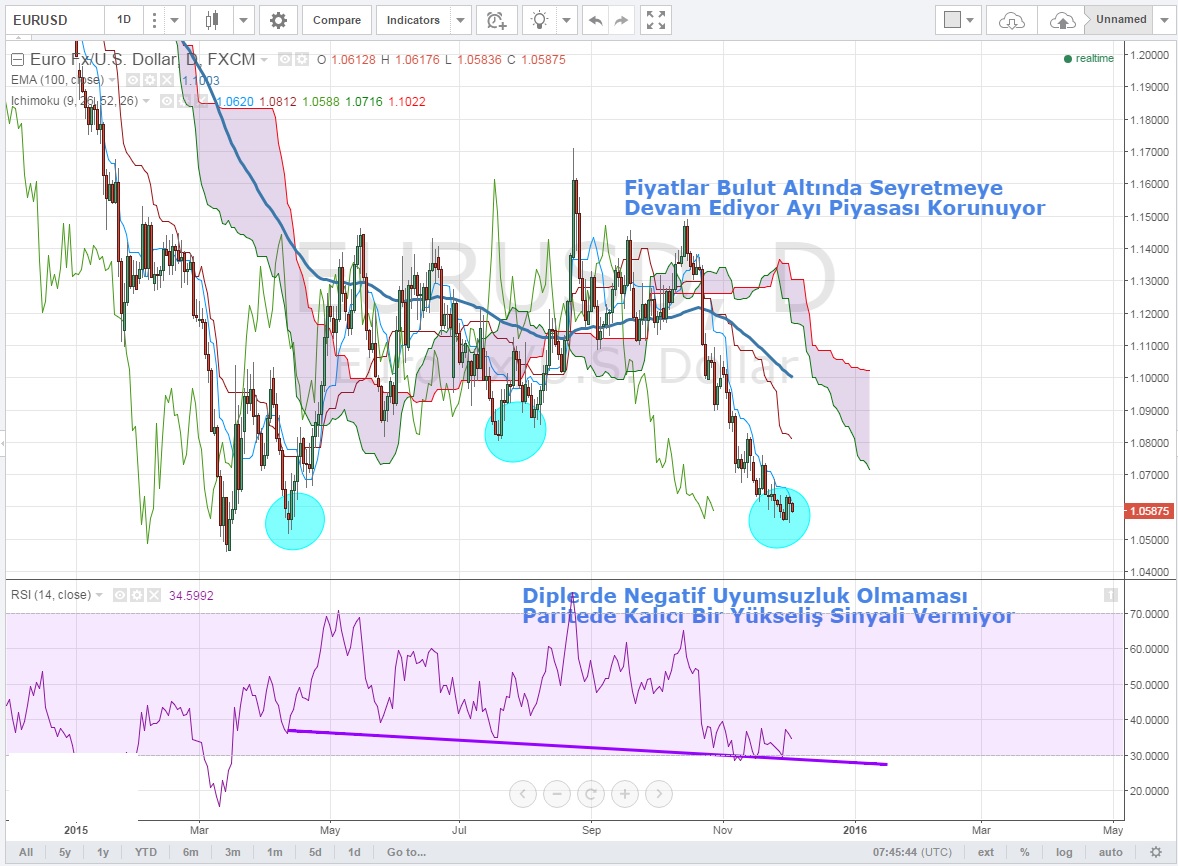Toggle Ichimoku indicator visibility eye icon
This screenshot has height=866, width=1178.
coord(166,101)
